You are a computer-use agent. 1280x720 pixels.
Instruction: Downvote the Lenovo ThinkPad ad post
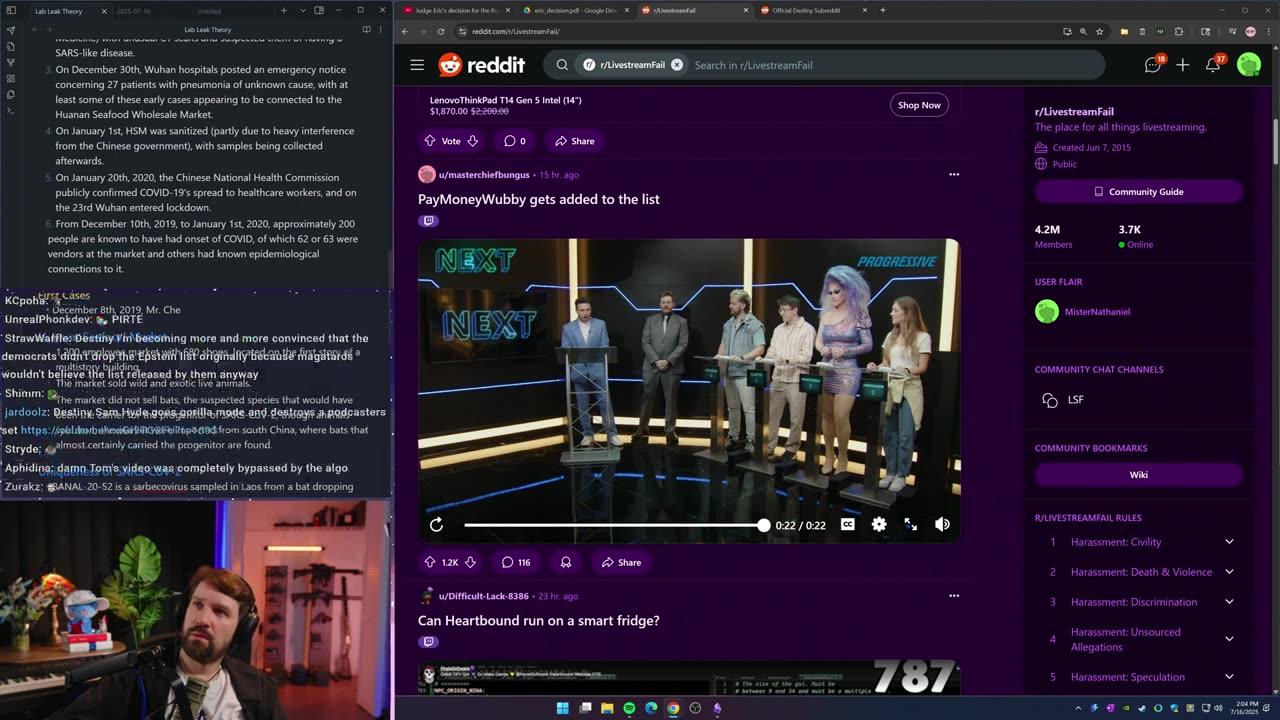coord(473,141)
